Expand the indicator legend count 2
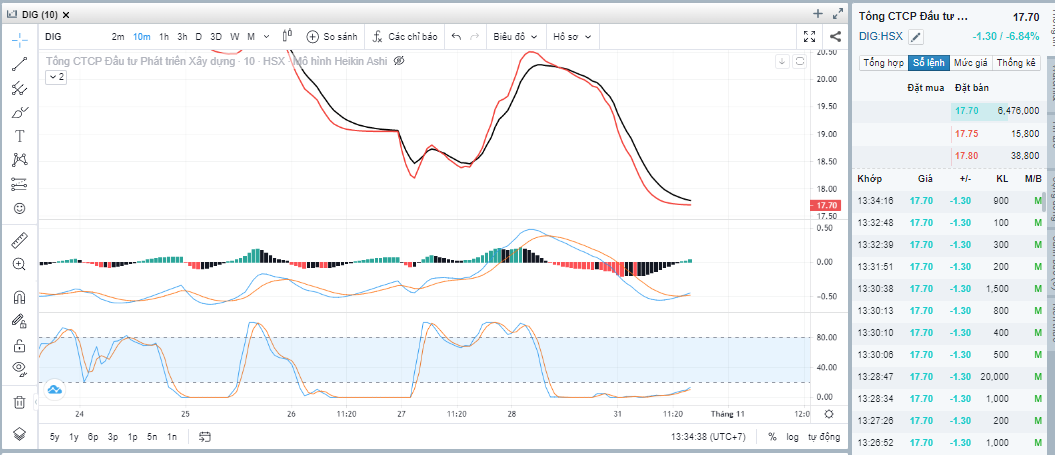The height and width of the screenshot is (455, 1055). [x=56, y=77]
